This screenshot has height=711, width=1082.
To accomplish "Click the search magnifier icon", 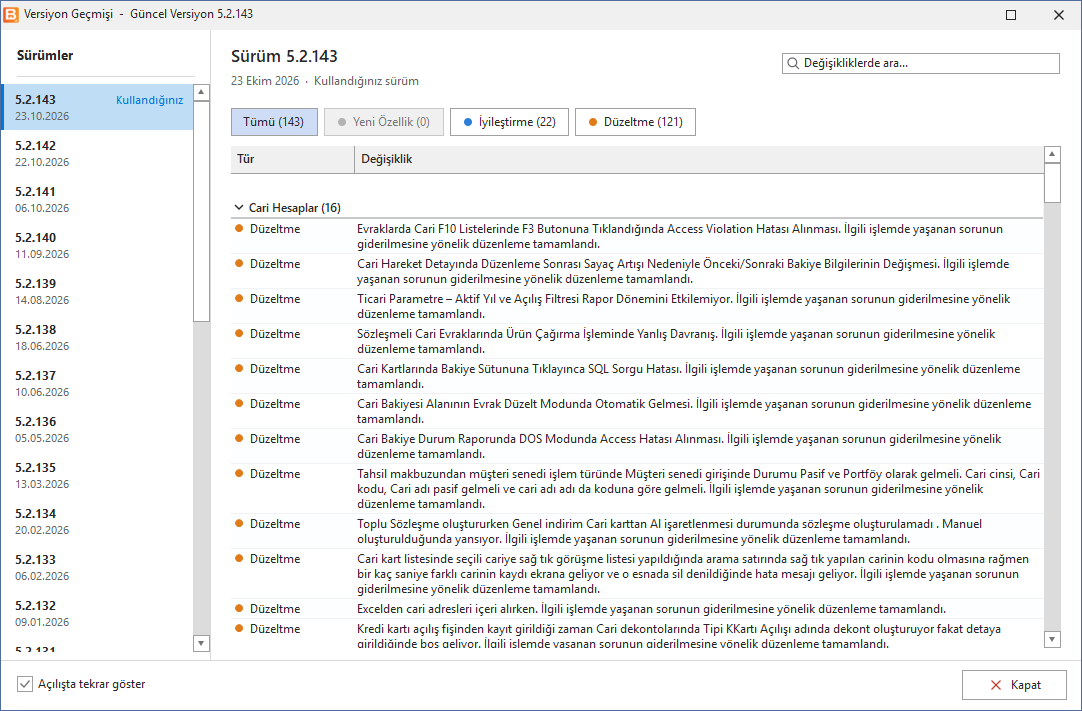I will tap(793, 64).
